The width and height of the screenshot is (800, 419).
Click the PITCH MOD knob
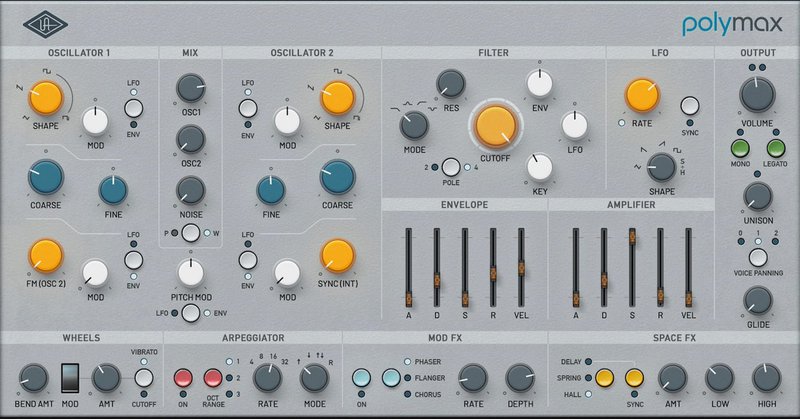[x=191, y=273]
